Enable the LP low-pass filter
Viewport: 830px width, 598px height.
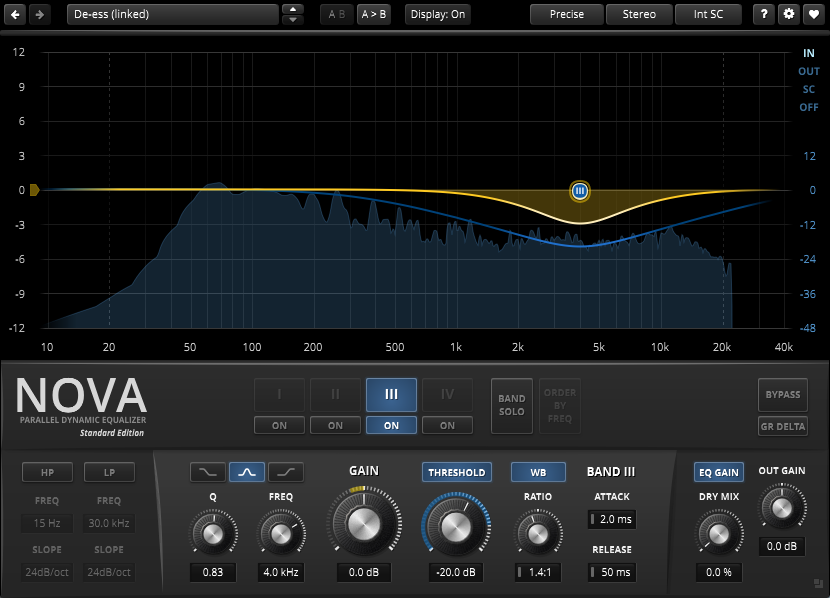109,472
